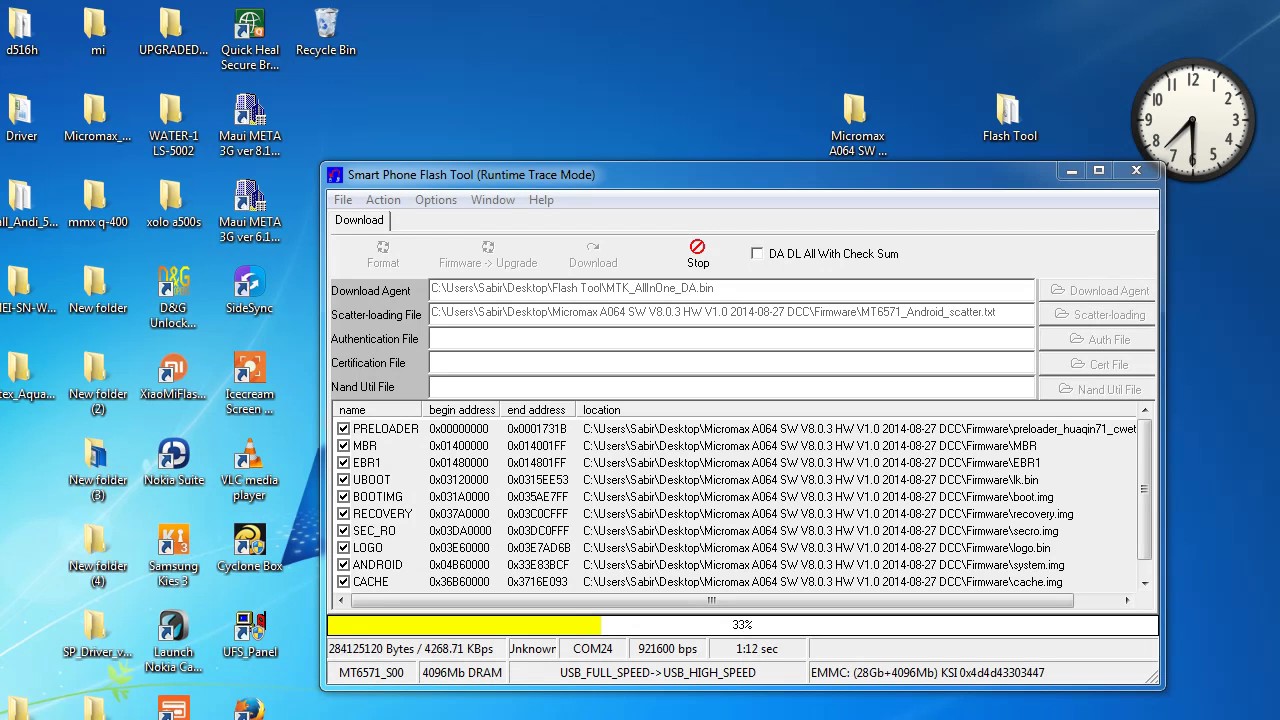1280x720 pixels.
Task: Uncheck the EBR1 partition checkbox
Action: (343, 463)
